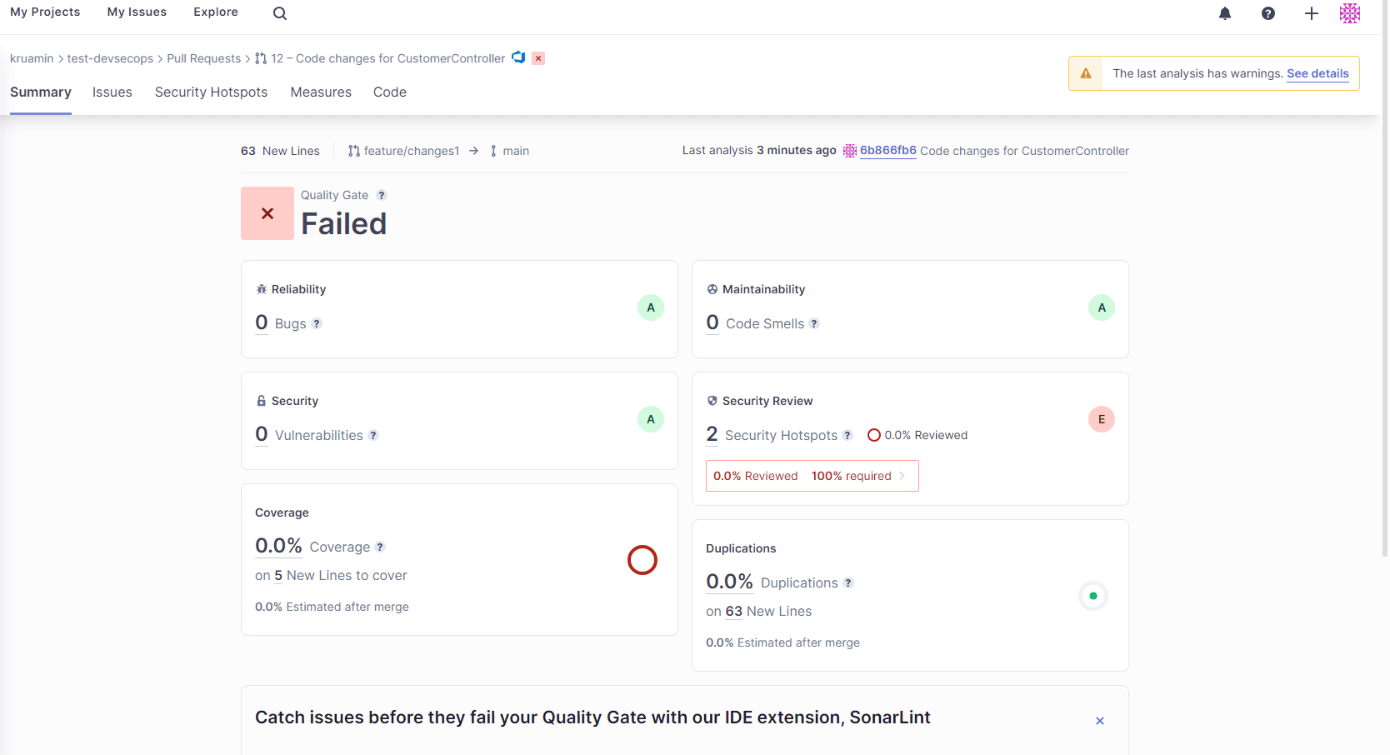Open the 0.0% Coverage value link
This screenshot has height=755, width=1390.
(x=279, y=546)
